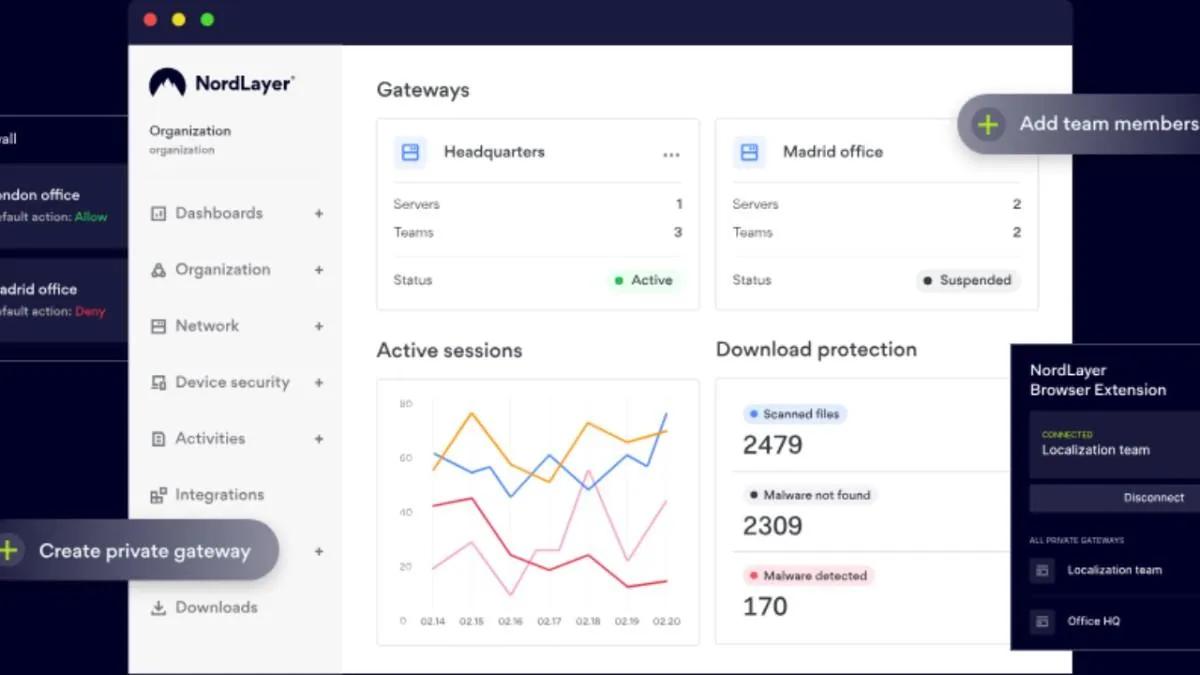The image size is (1200, 675).
Task: Click the Downloads sidebar icon
Action: (x=158, y=608)
